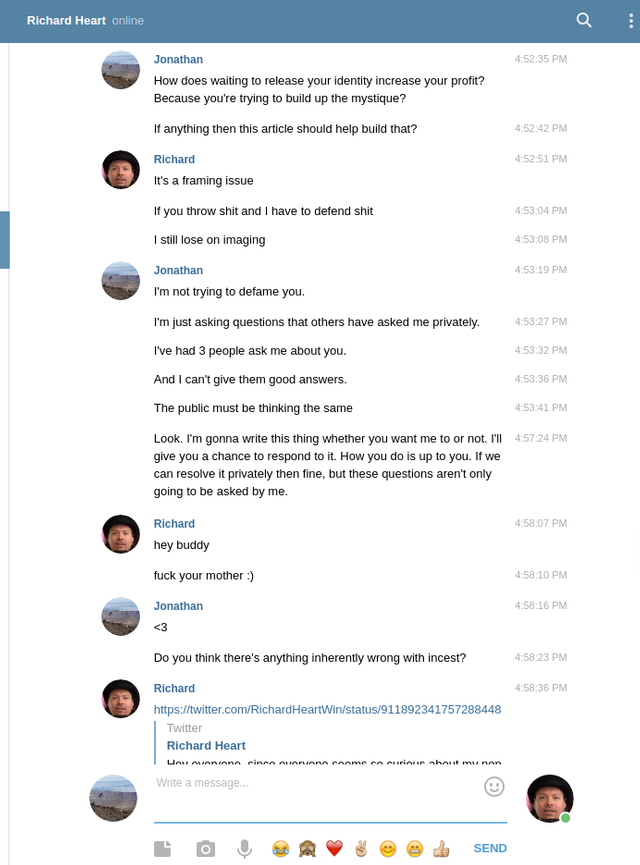640x865 pixels.
Task: Open the three-dot more options menu
Action: [x=631, y=21]
